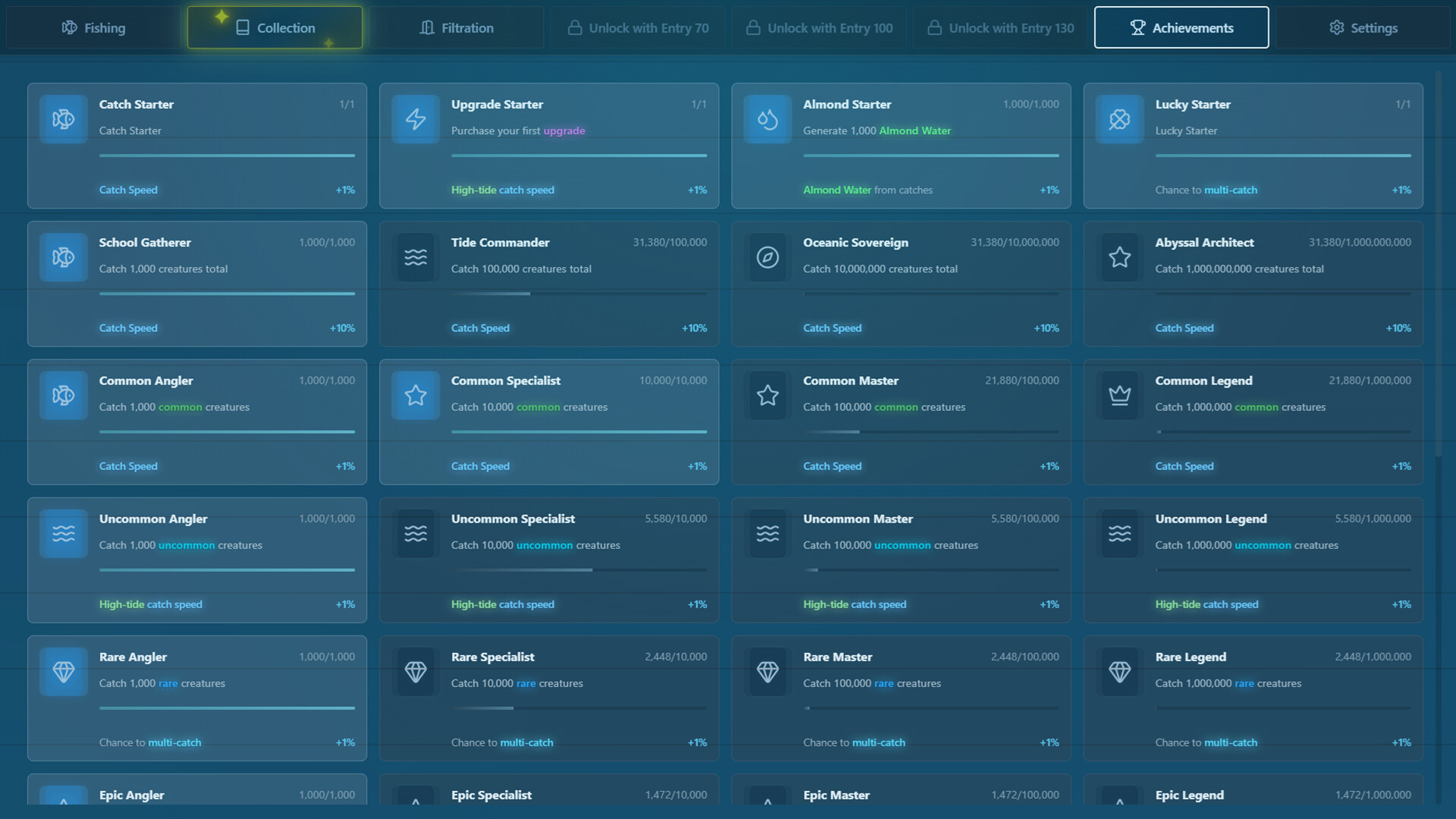Click the diamond icon on Rare Specialist
The width and height of the screenshot is (1456, 819).
tap(415, 672)
